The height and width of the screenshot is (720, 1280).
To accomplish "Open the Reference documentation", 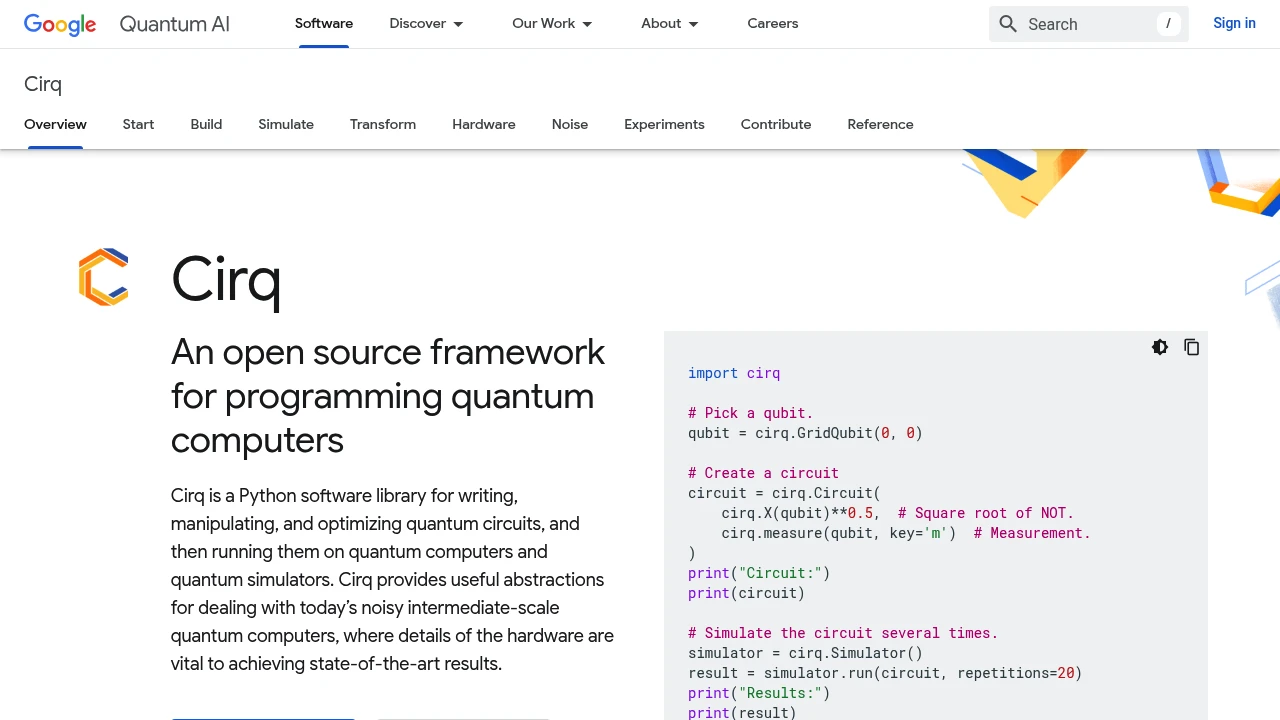I will pyautogui.click(x=880, y=124).
